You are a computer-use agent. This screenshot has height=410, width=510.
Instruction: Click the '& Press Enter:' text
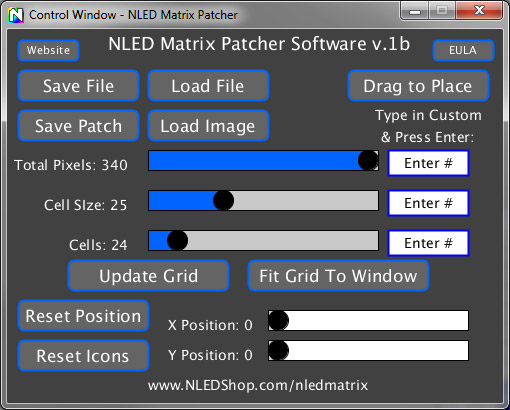coord(428,137)
